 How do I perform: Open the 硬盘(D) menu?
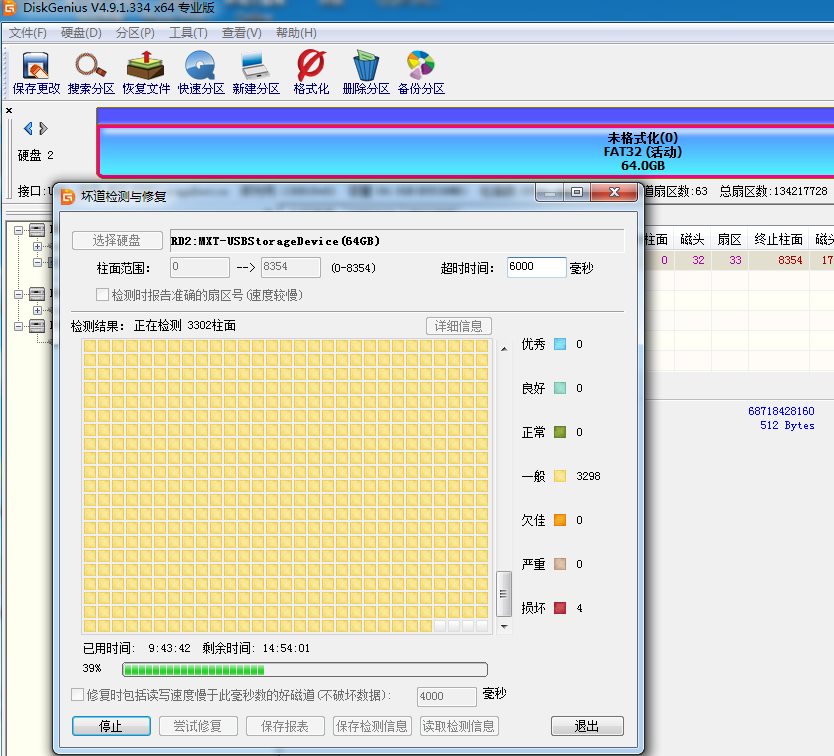coord(81,33)
